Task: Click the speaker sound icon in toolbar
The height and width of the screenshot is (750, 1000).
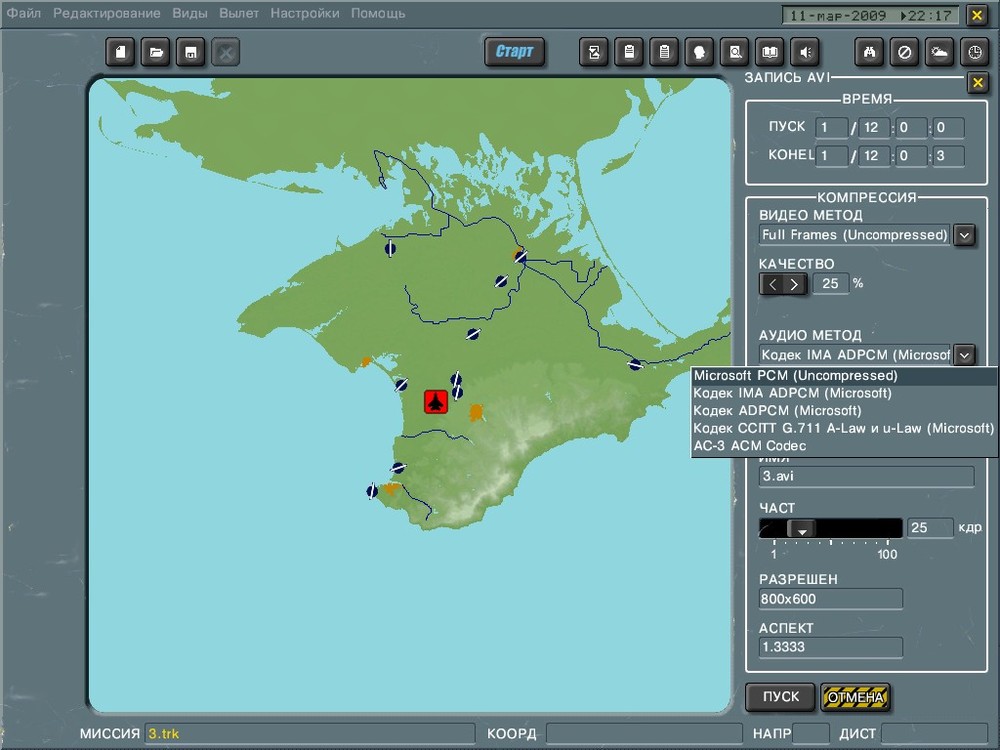Action: 804,52
